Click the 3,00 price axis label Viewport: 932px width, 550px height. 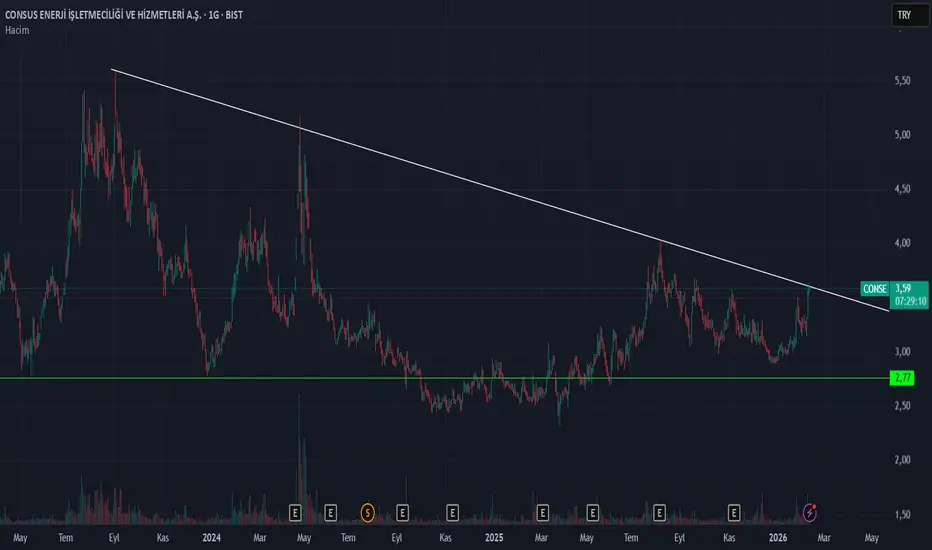point(902,352)
